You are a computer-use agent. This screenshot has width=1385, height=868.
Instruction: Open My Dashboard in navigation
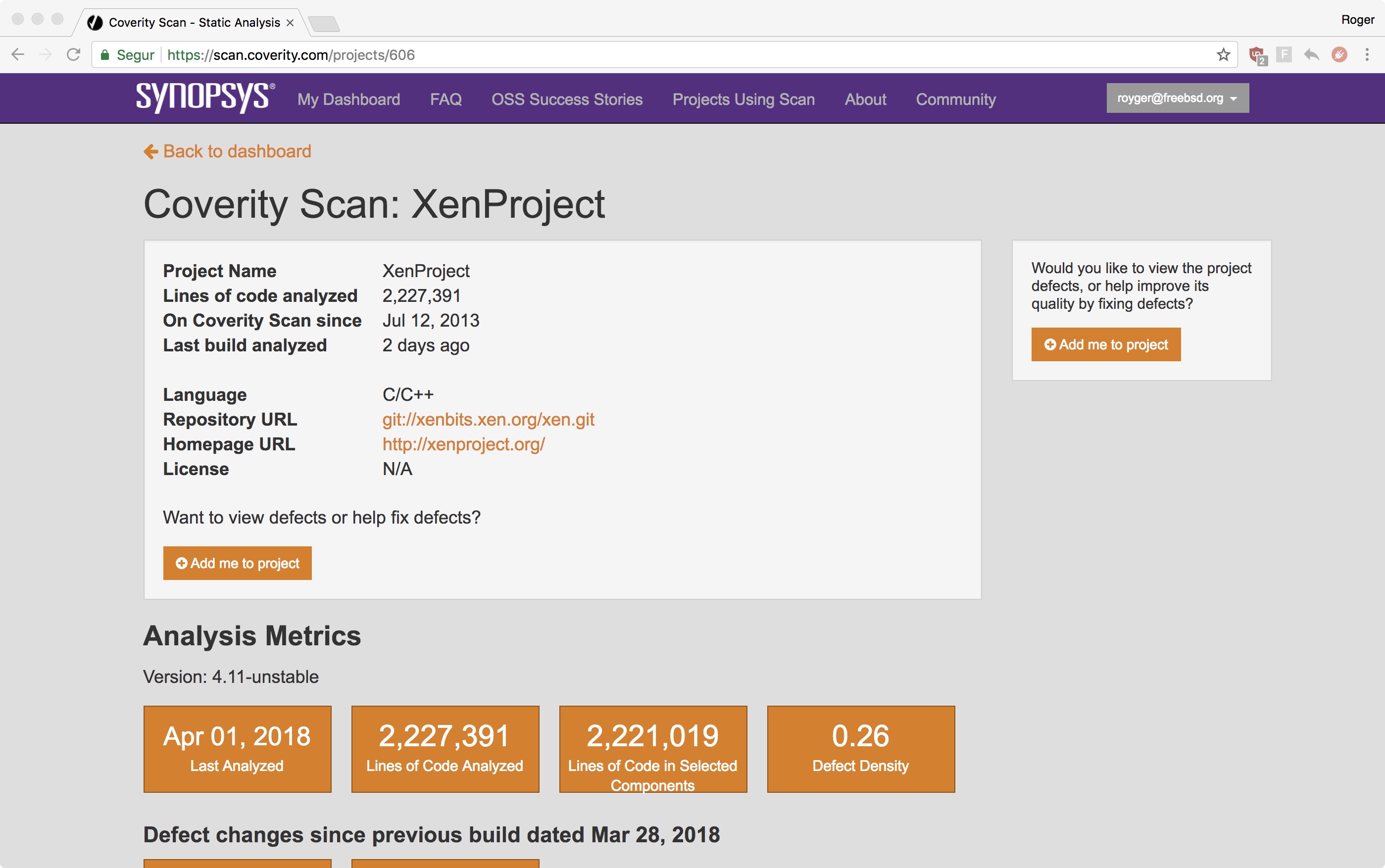tap(348, 99)
